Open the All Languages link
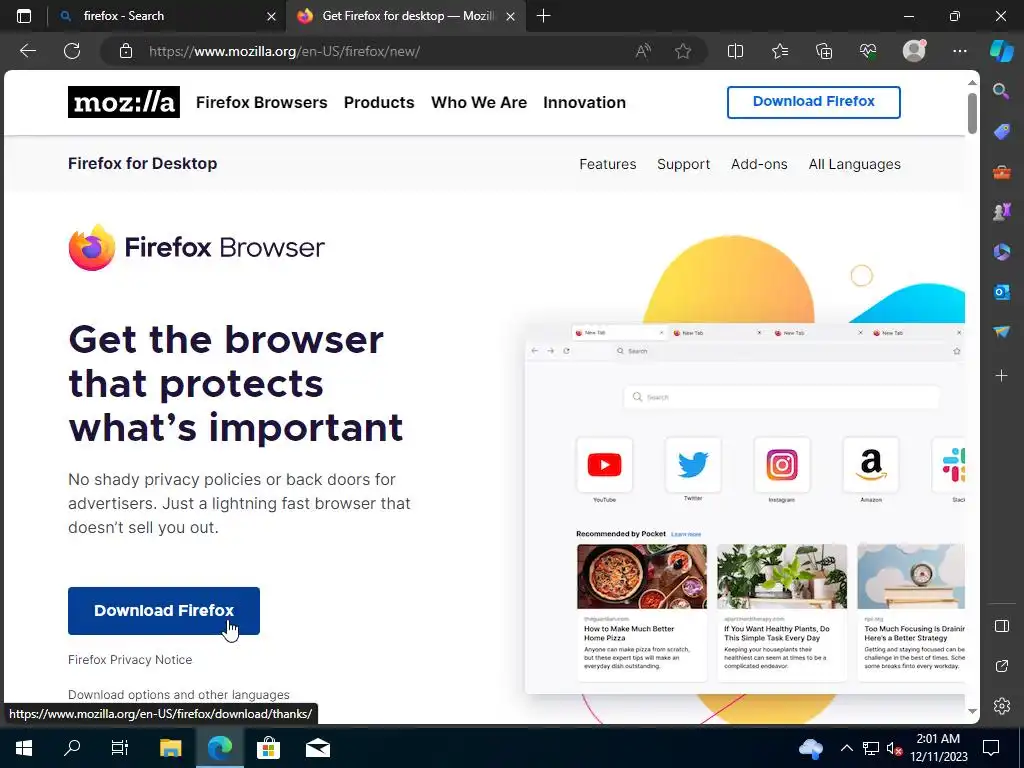This screenshot has height=768, width=1024. [854, 164]
